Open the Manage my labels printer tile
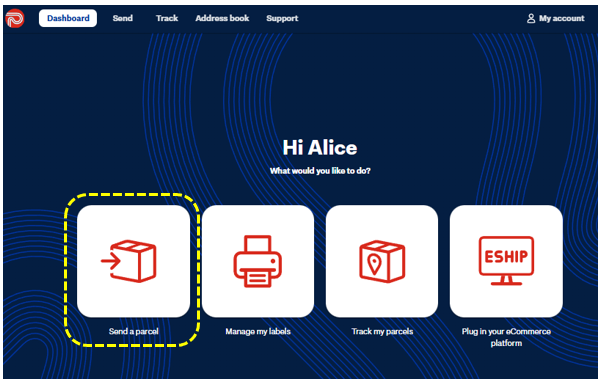The width and height of the screenshot is (599, 385). click(x=258, y=261)
